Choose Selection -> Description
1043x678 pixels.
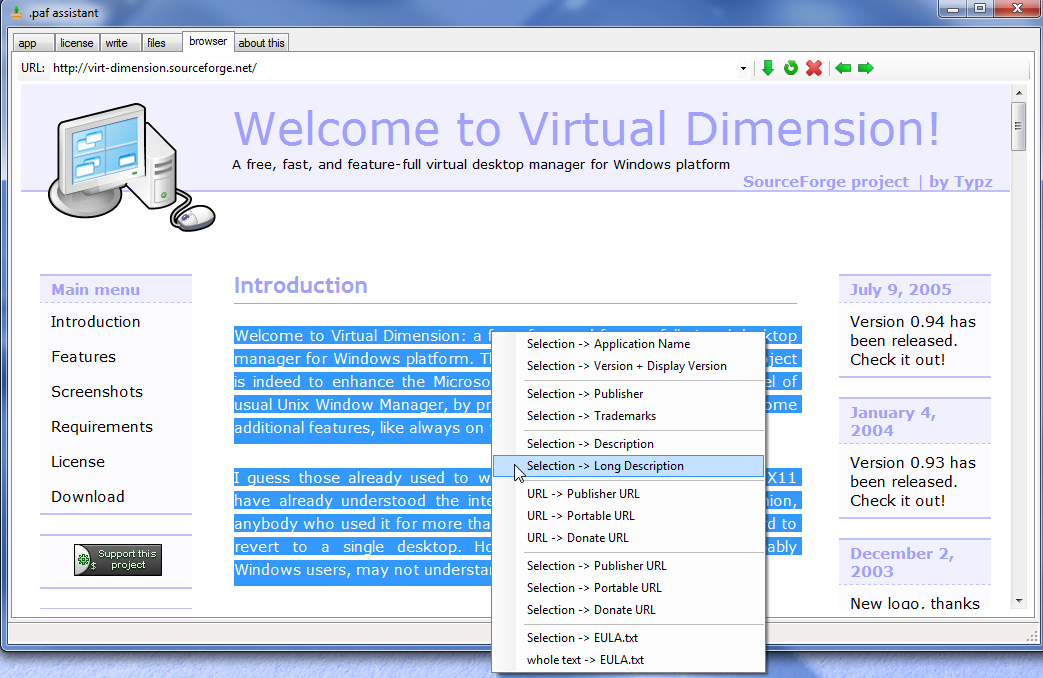pyautogui.click(x=628, y=444)
